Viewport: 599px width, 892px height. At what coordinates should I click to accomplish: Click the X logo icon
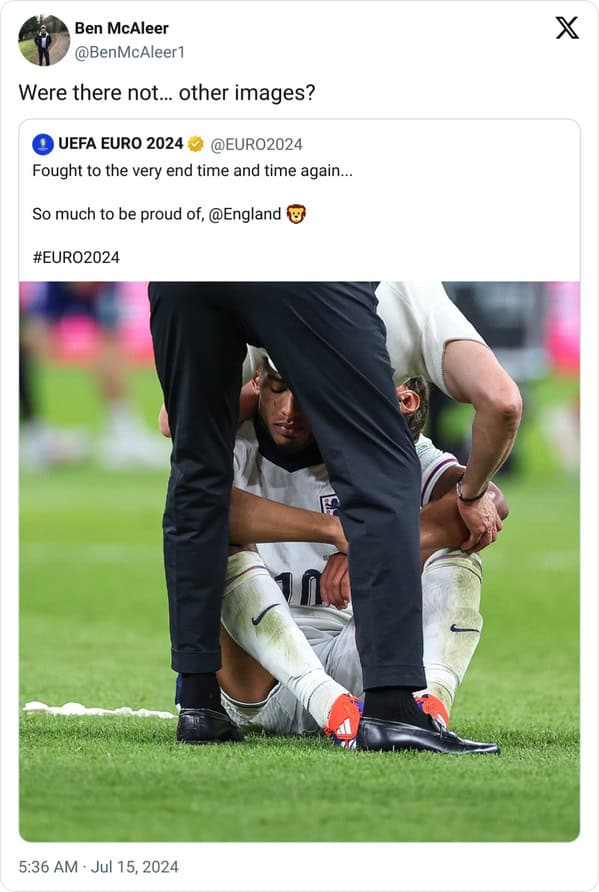point(567,28)
